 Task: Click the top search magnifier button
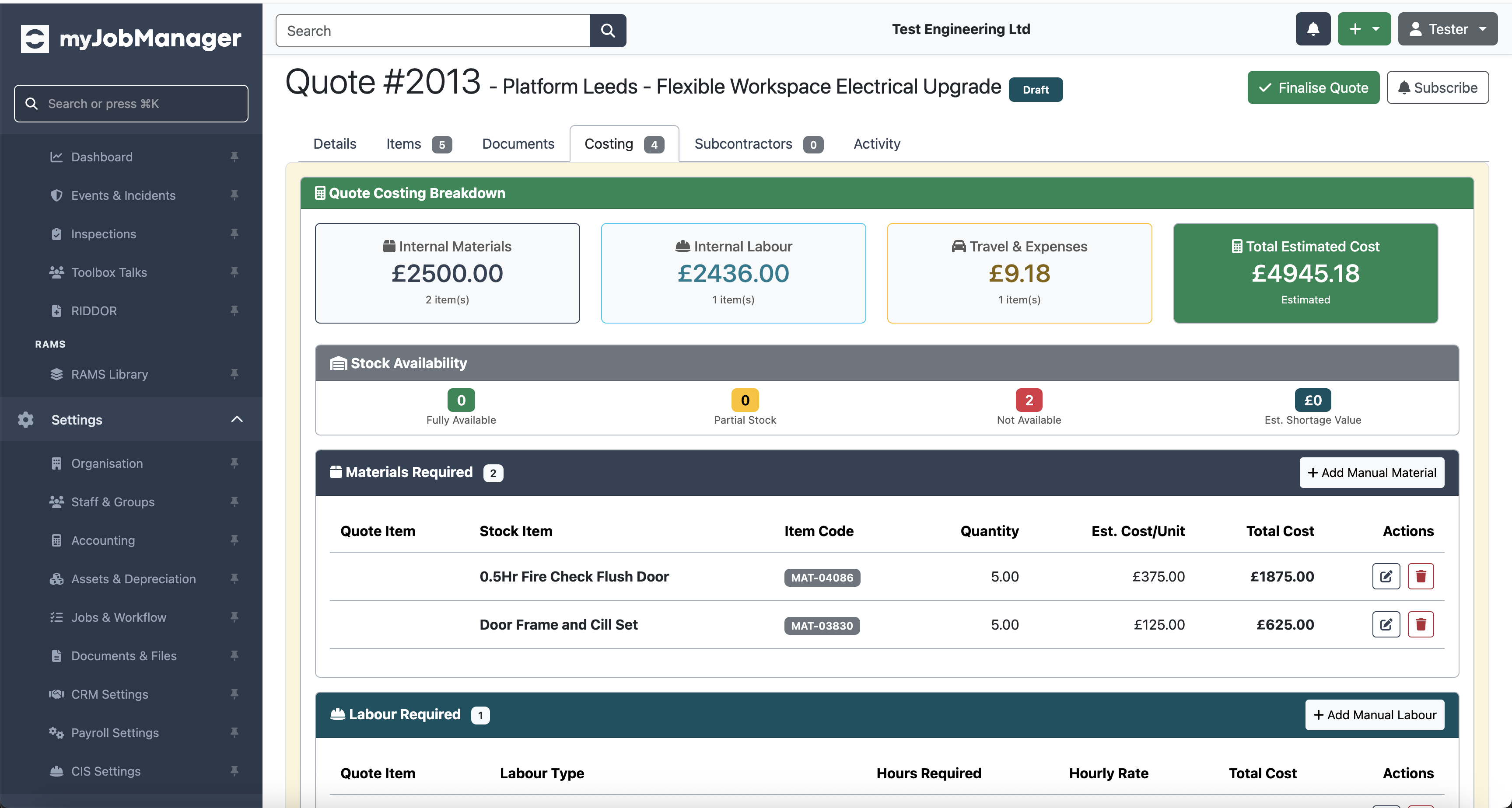(x=608, y=31)
